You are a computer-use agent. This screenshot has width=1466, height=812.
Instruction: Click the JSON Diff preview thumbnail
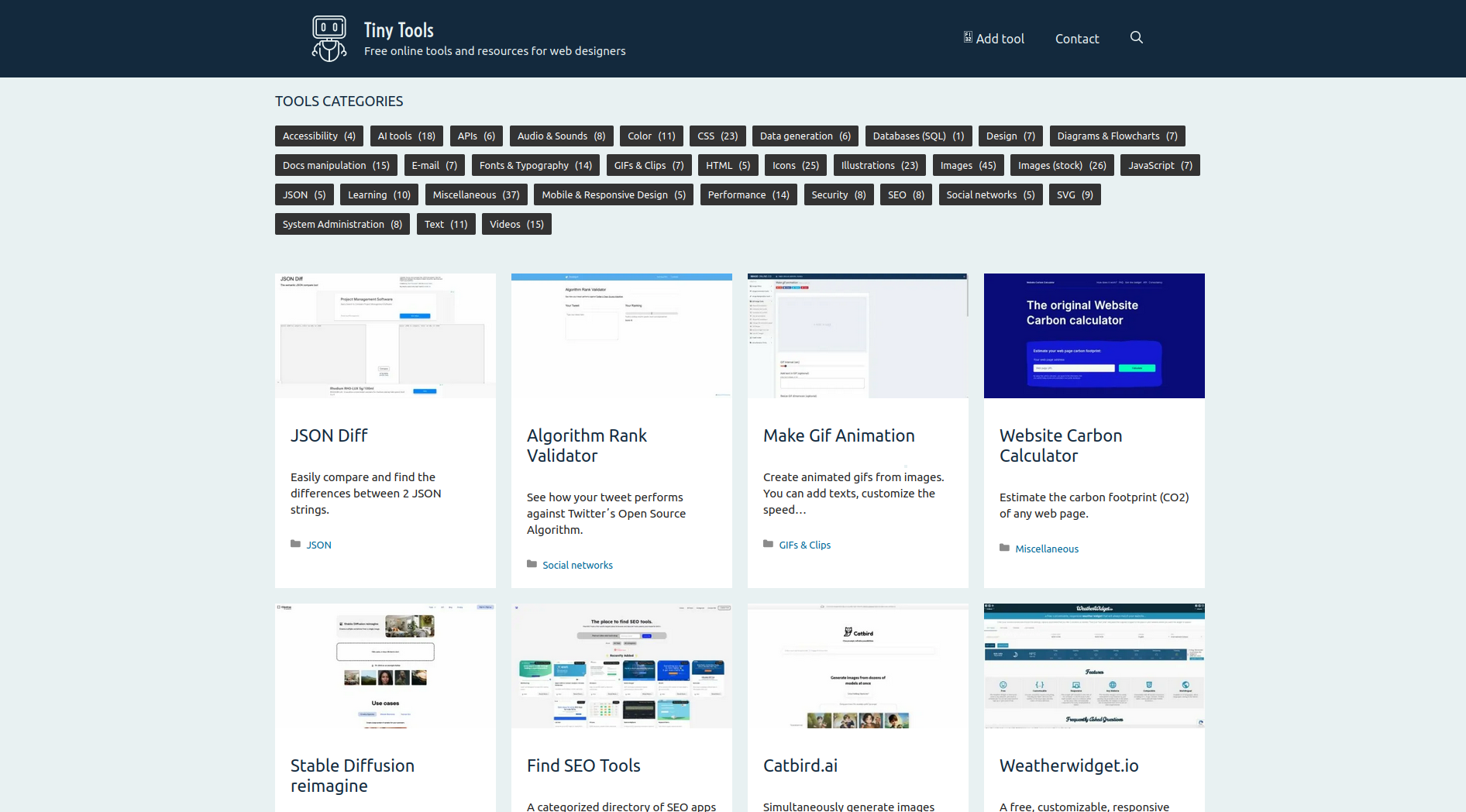385,335
